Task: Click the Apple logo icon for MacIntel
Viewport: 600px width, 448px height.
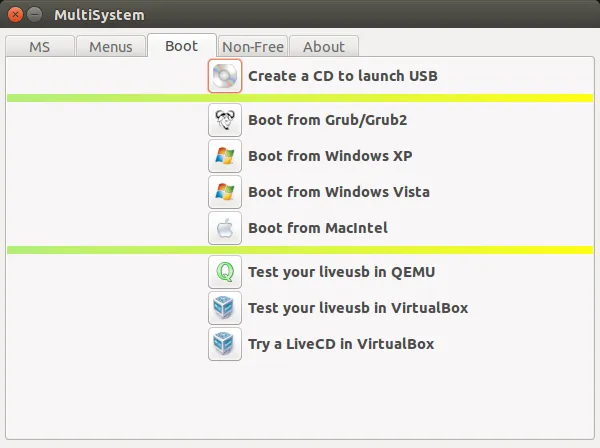Action: click(225, 228)
